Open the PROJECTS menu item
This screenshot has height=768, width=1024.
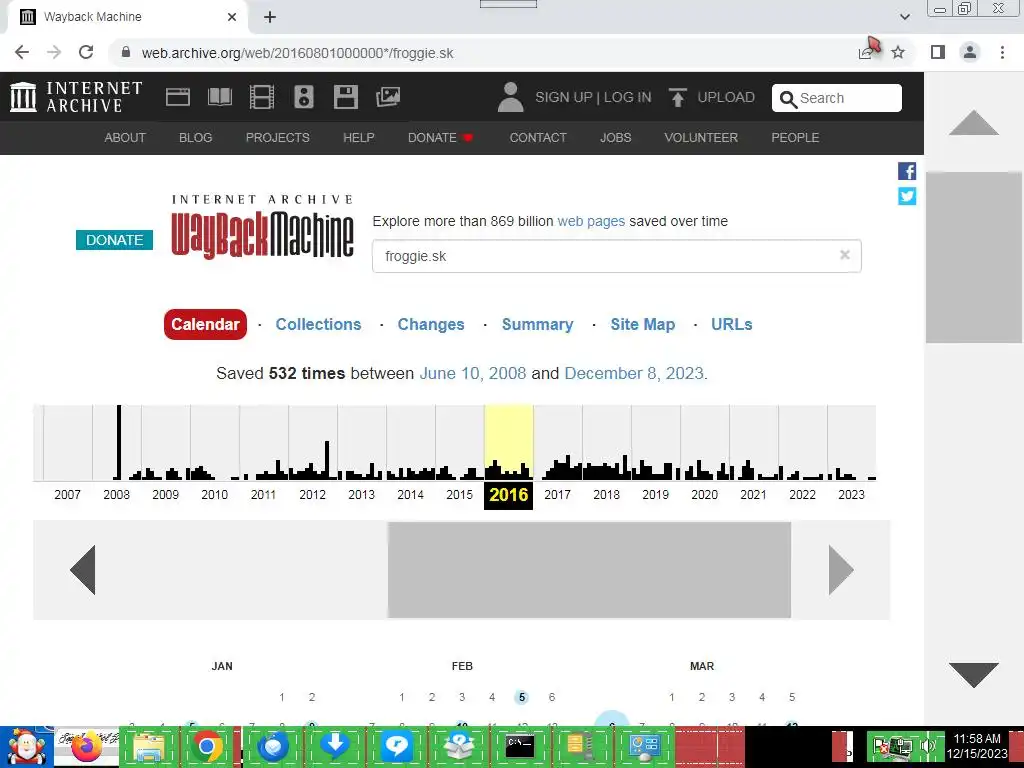pos(278,138)
